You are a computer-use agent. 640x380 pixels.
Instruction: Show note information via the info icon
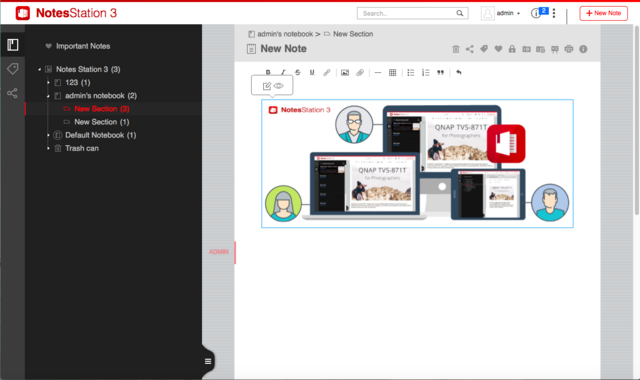coord(583,49)
